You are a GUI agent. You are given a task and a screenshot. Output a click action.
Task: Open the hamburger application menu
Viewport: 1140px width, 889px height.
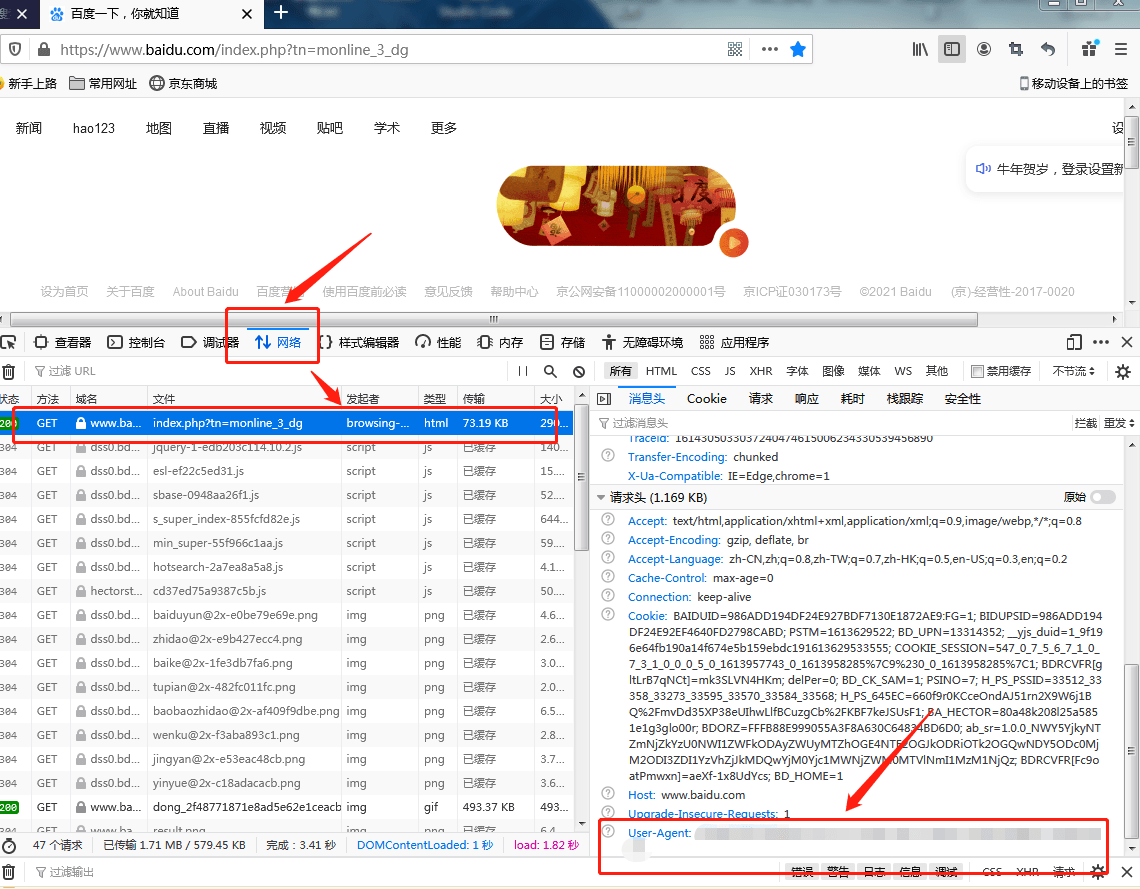pos(1120,49)
